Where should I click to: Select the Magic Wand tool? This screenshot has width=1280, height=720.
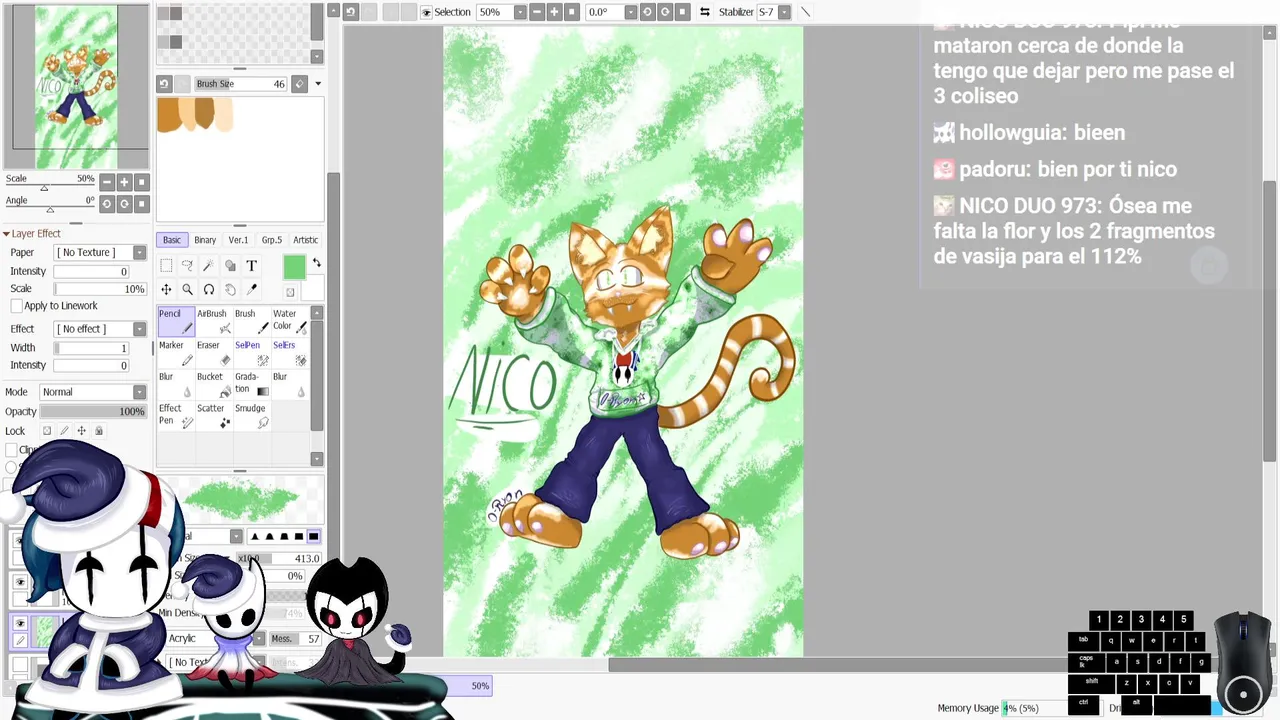click(208, 265)
